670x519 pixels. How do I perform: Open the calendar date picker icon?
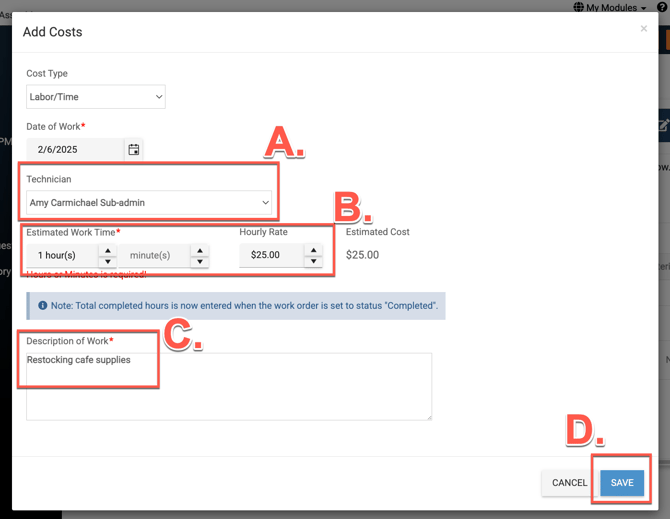(134, 150)
